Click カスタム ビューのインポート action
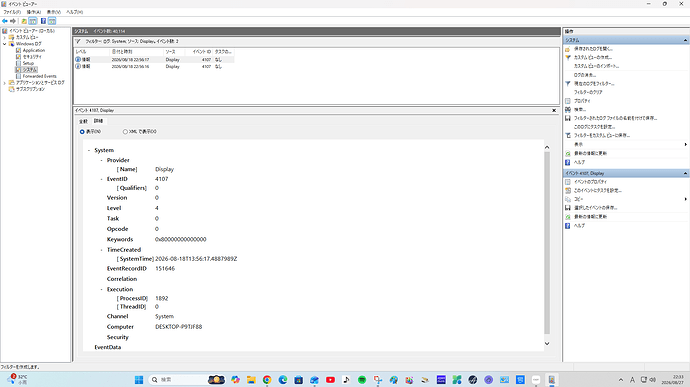The image size is (690, 387). pyautogui.click(x=596, y=66)
